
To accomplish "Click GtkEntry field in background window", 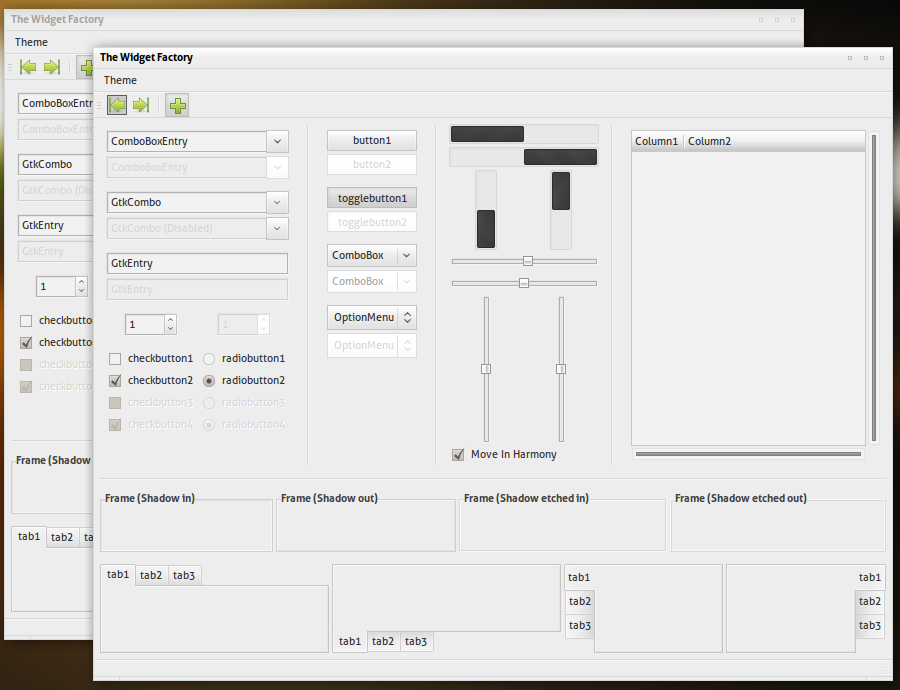I will tap(56, 226).
